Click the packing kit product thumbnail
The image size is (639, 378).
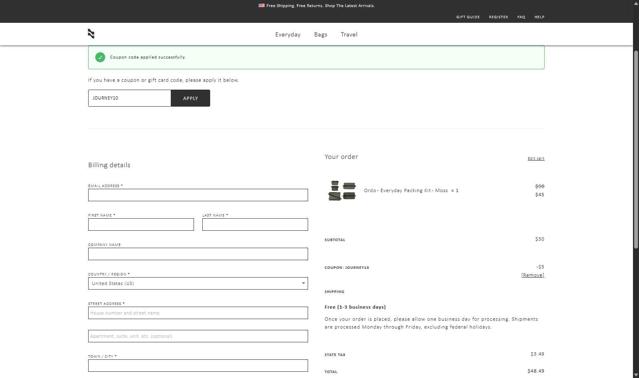342,191
